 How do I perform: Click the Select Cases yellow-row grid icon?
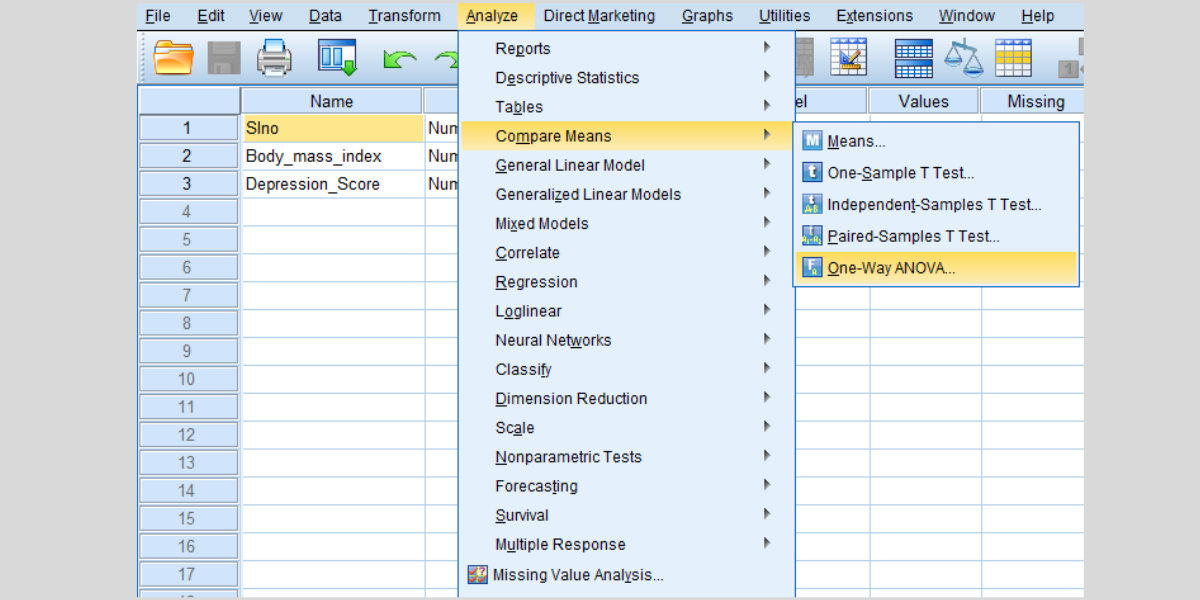(1013, 57)
